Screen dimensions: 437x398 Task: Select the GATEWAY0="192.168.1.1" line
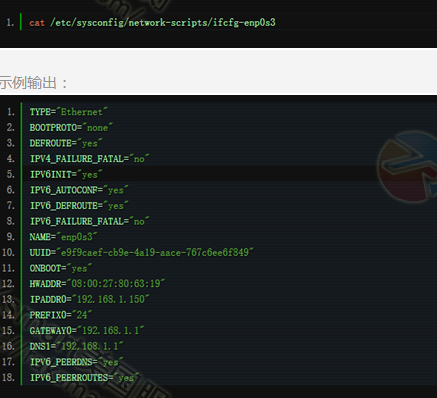87,331
